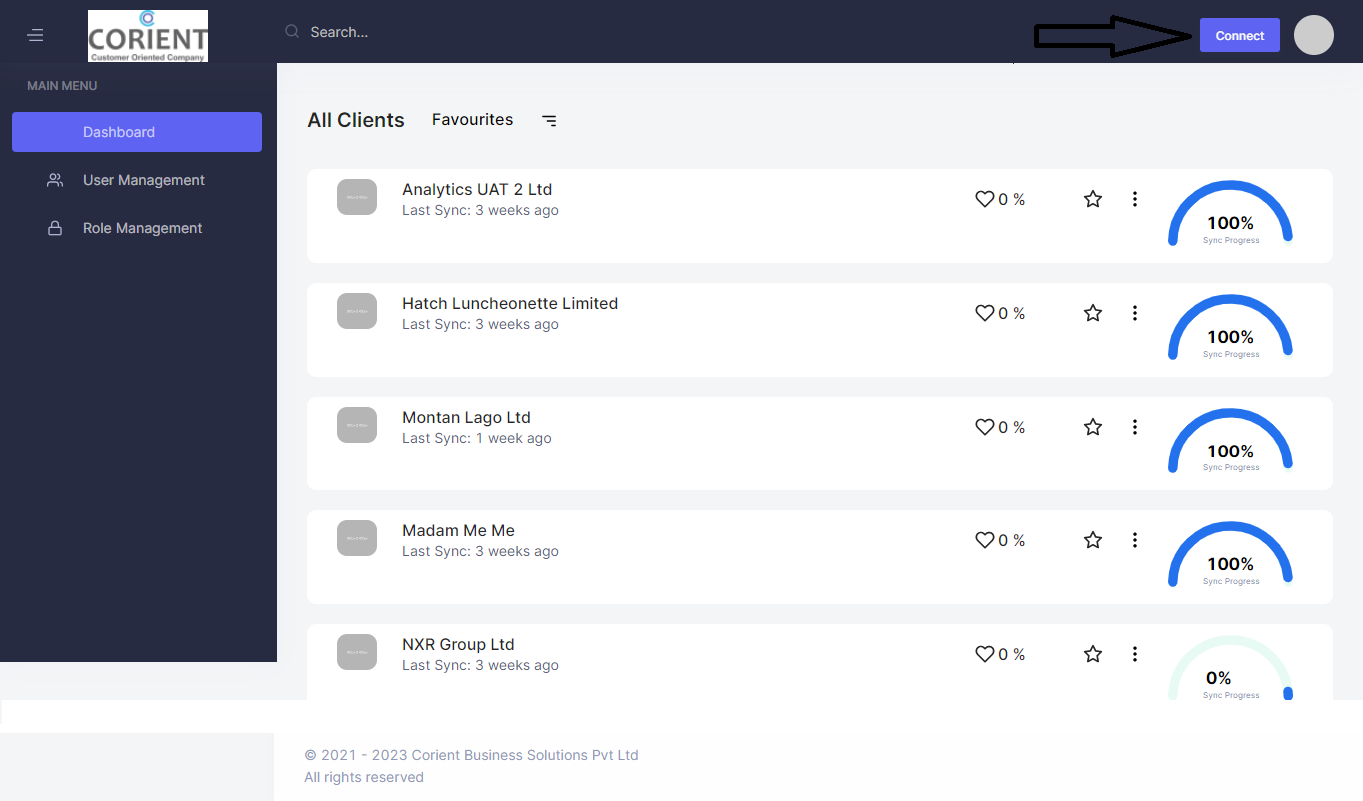This screenshot has width=1363, height=801.
Task: Open Hatch Luncheonette Limited client name
Action: (x=510, y=303)
